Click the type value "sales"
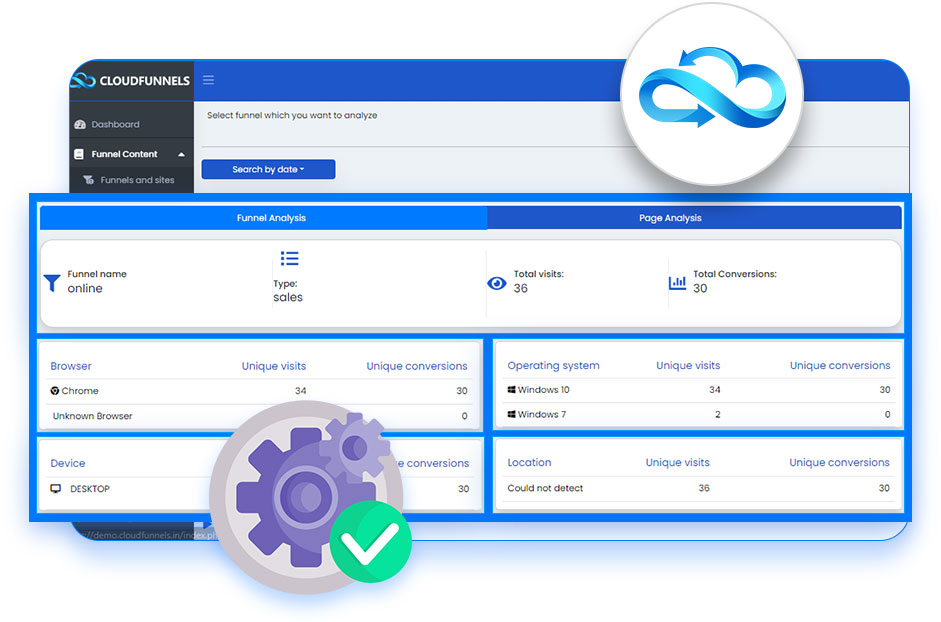 (288, 298)
